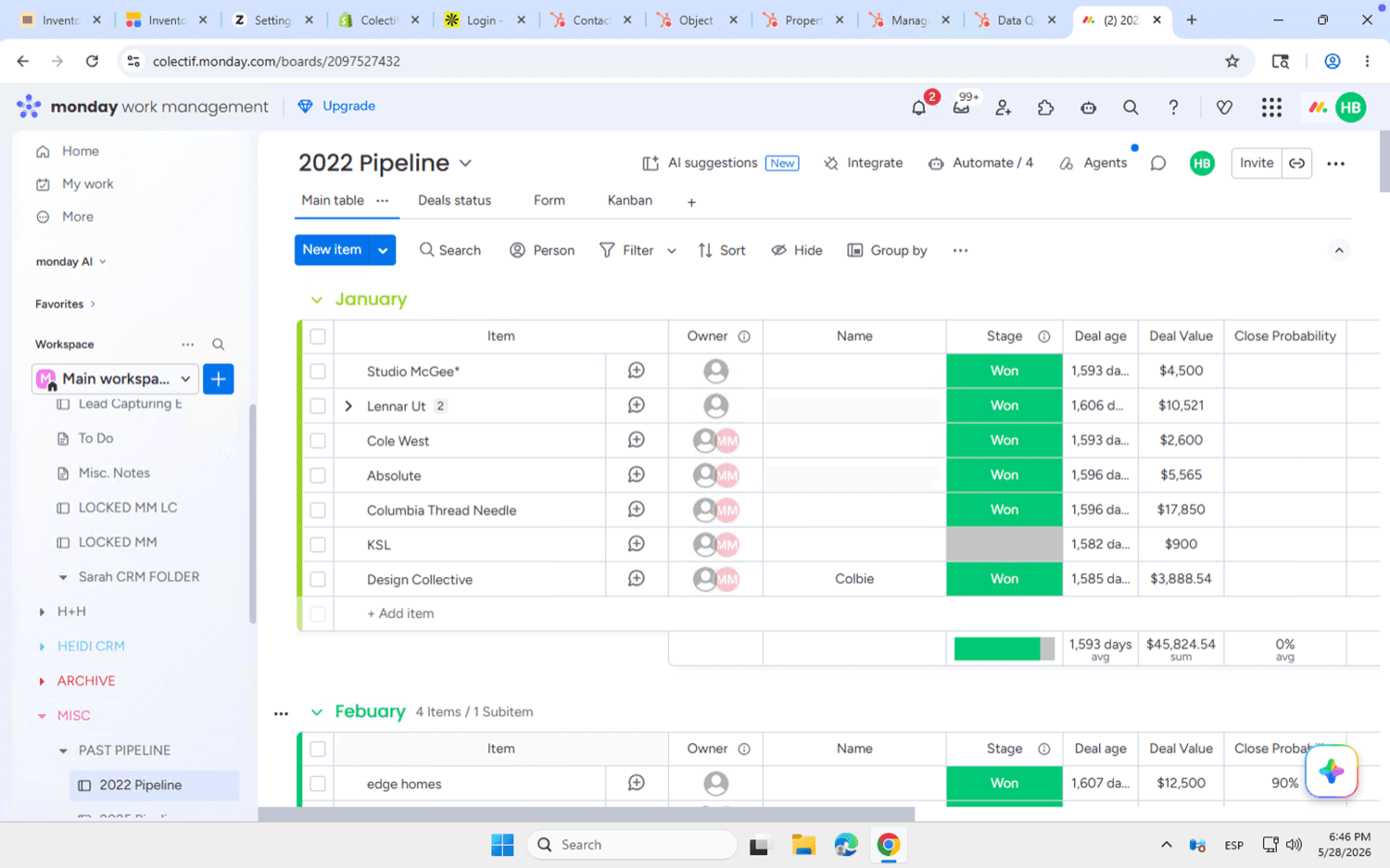Screen dimensions: 1390x868
Task: Click Stage column info icon in January group
Action: (x=1044, y=336)
